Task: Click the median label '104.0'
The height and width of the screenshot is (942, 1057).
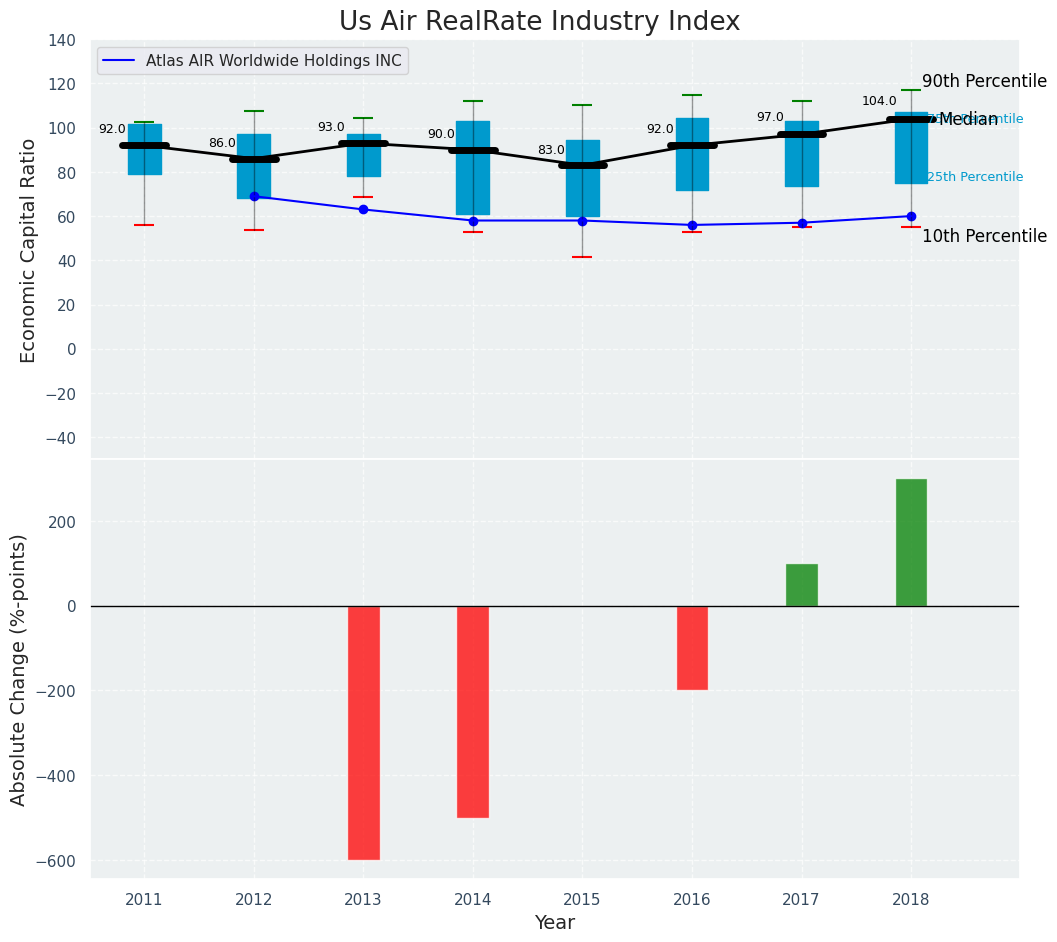Action: 879,101
